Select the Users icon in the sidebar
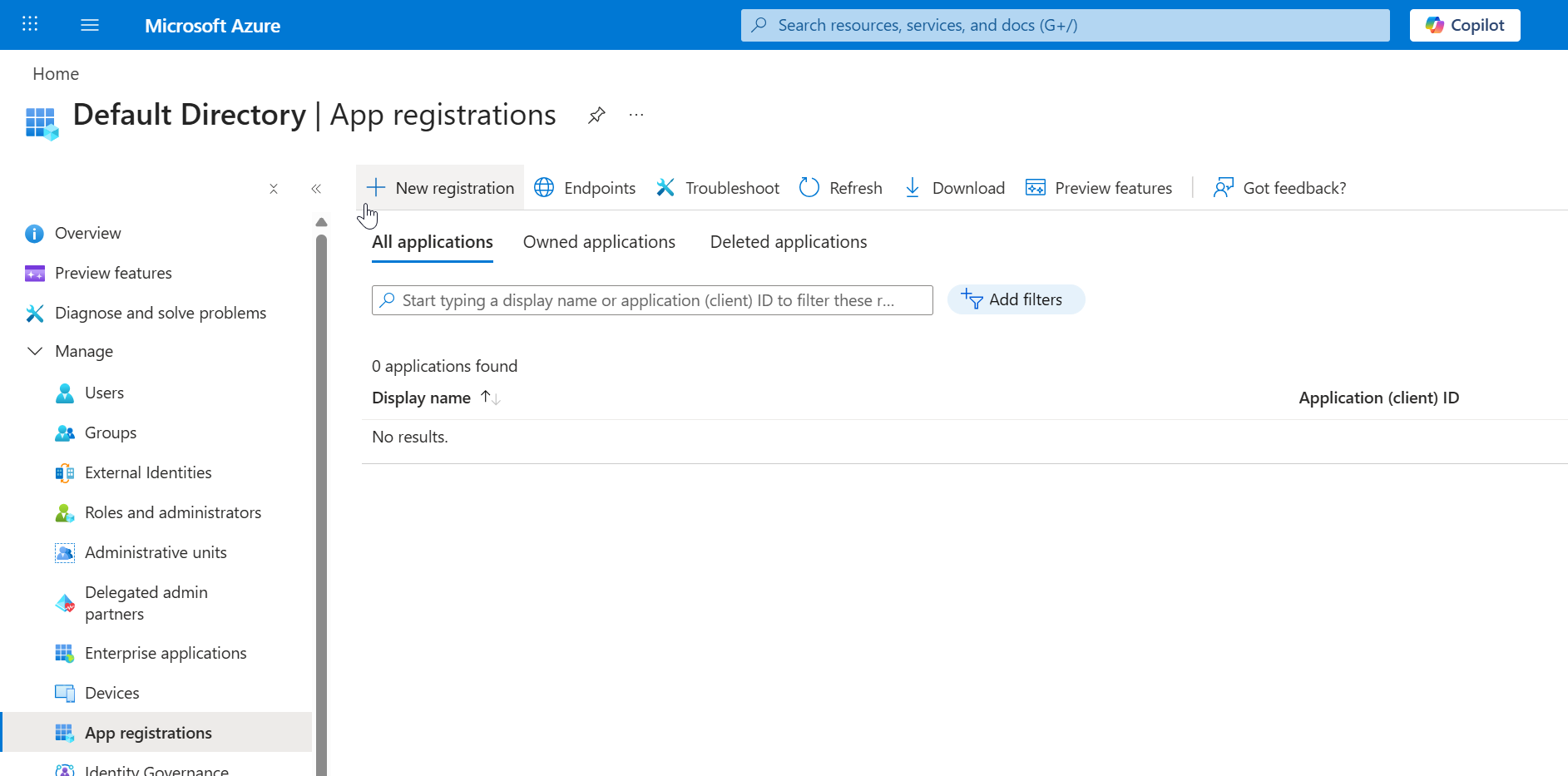 tap(64, 393)
